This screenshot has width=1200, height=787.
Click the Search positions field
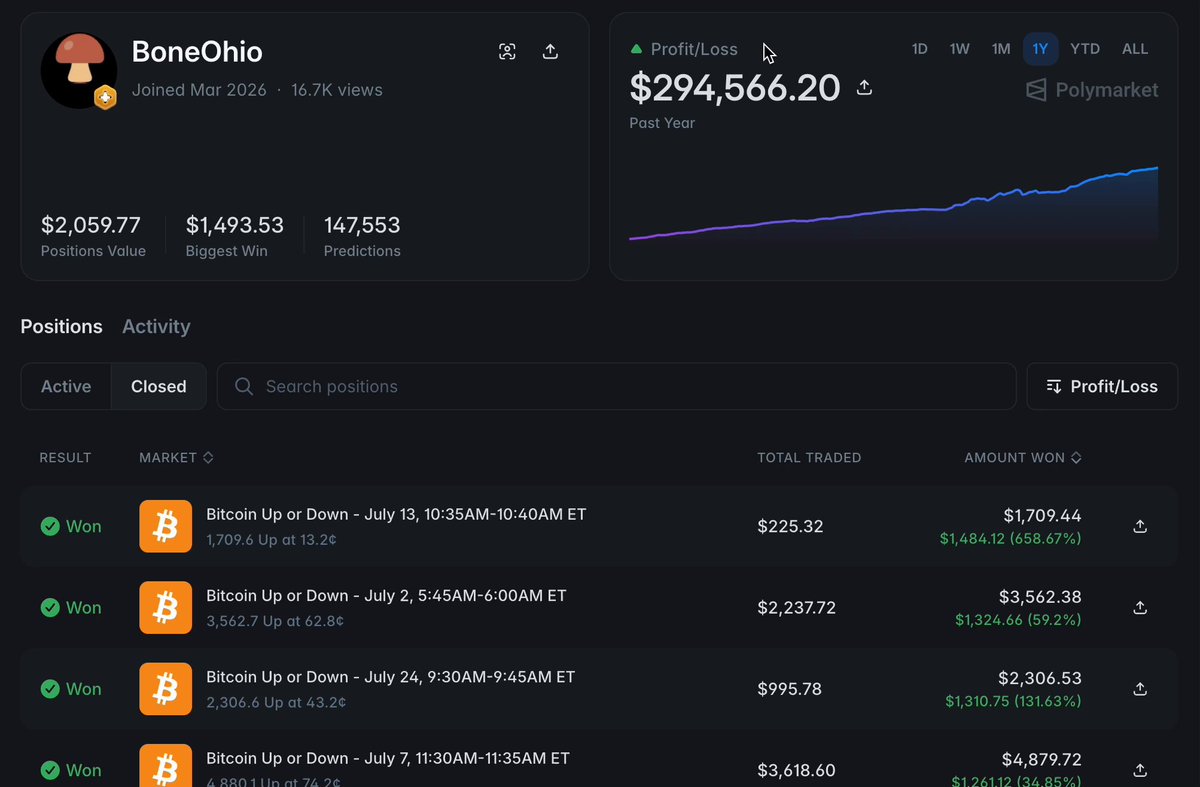[617, 386]
